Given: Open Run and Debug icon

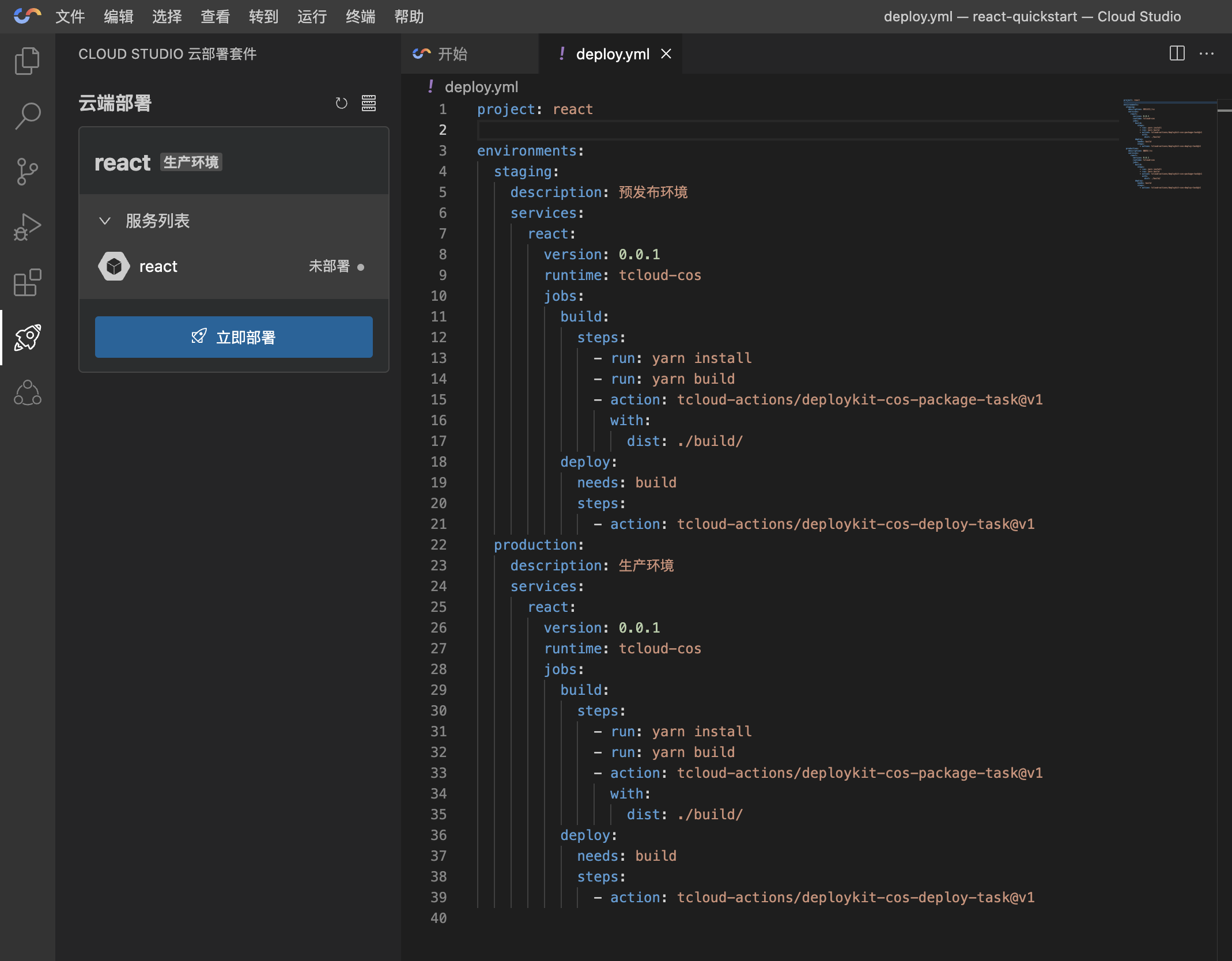Looking at the screenshot, I should click(x=27, y=226).
